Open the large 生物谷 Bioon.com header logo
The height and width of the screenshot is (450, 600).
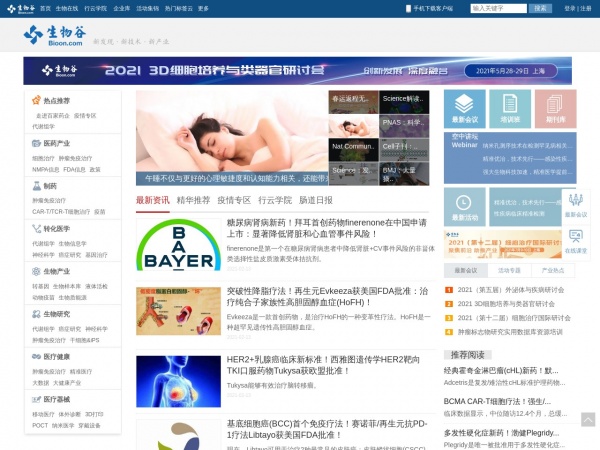point(55,35)
